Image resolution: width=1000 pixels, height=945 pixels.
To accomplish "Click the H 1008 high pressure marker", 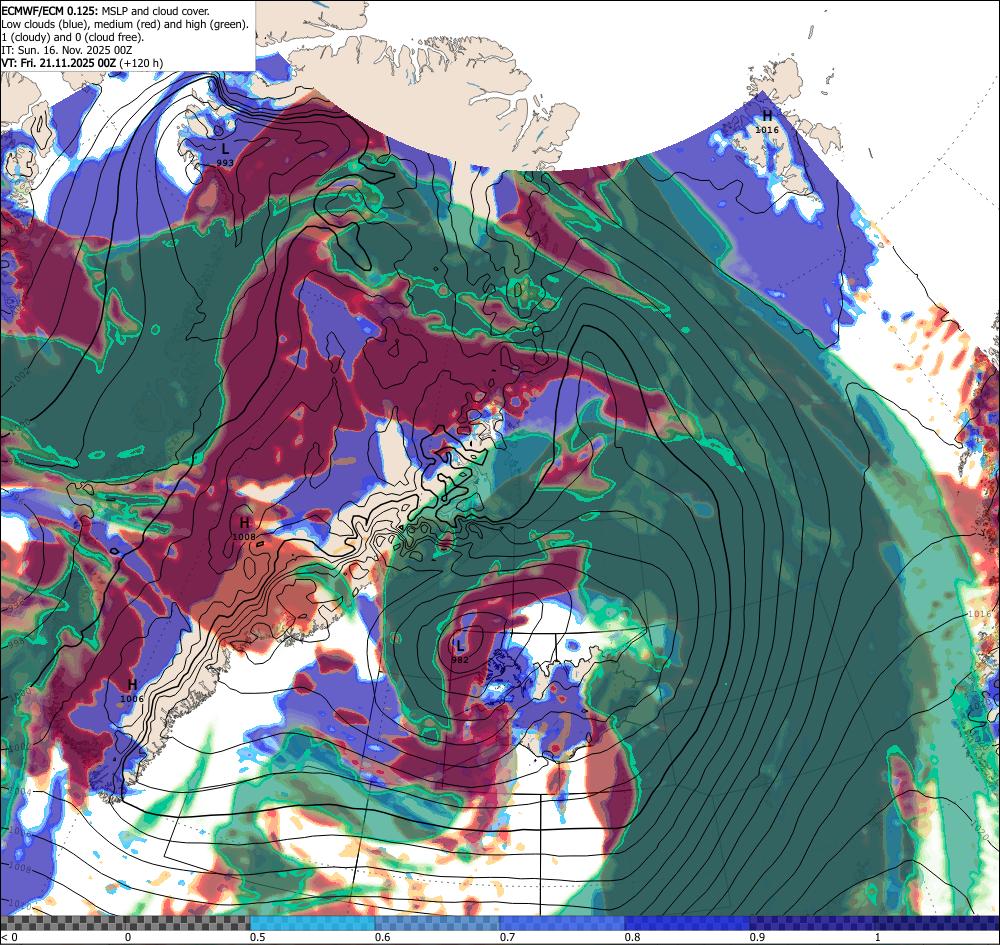I will click(x=244, y=529).
